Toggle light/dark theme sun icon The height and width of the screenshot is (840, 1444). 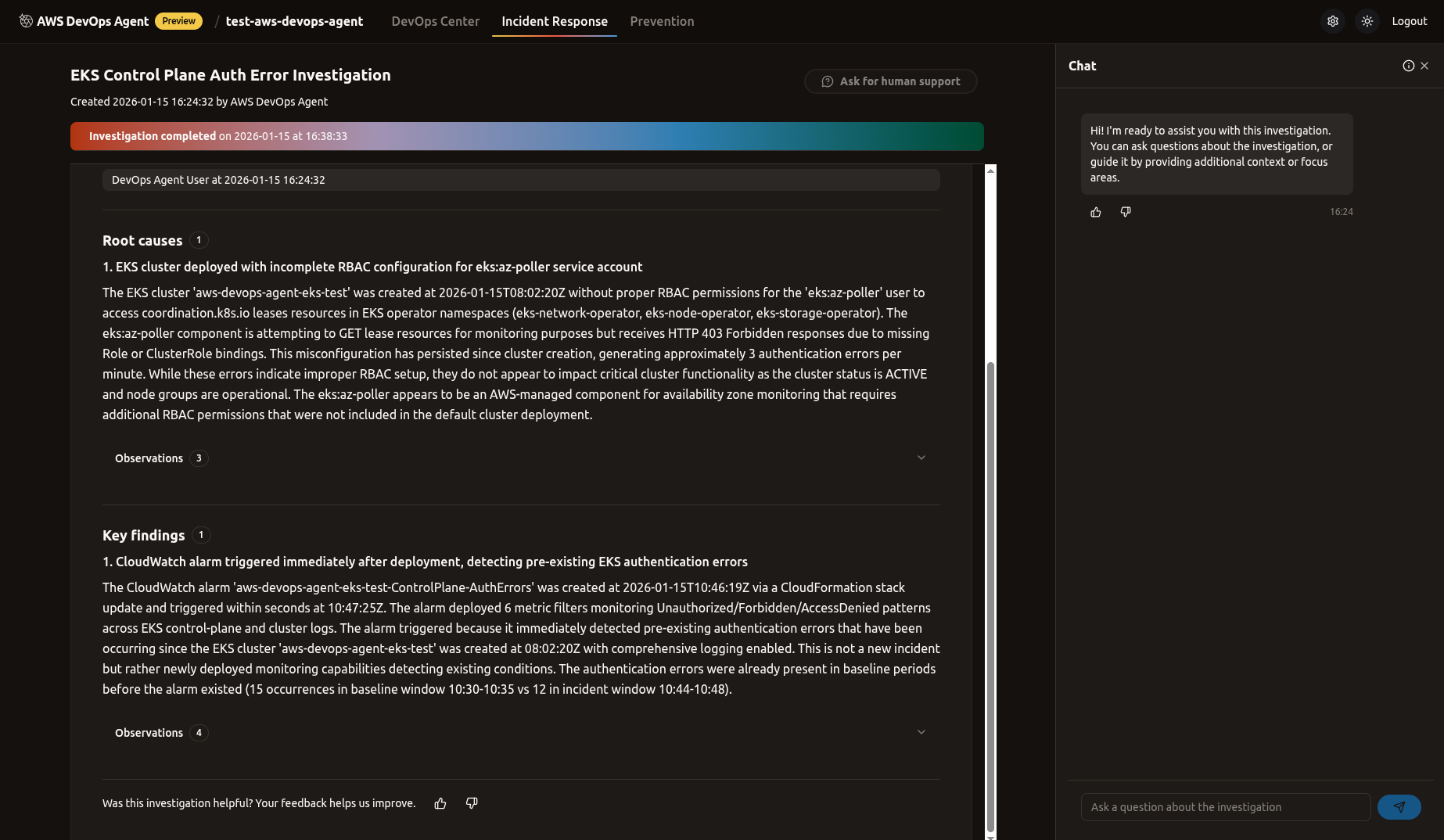pos(1367,21)
